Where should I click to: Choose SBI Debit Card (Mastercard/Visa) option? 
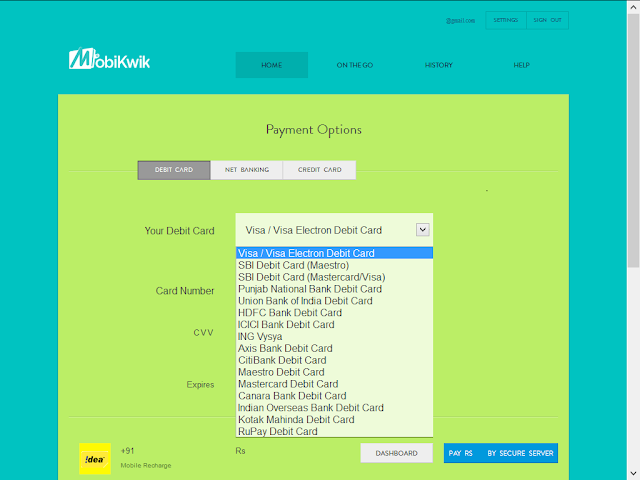click(334, 277)
